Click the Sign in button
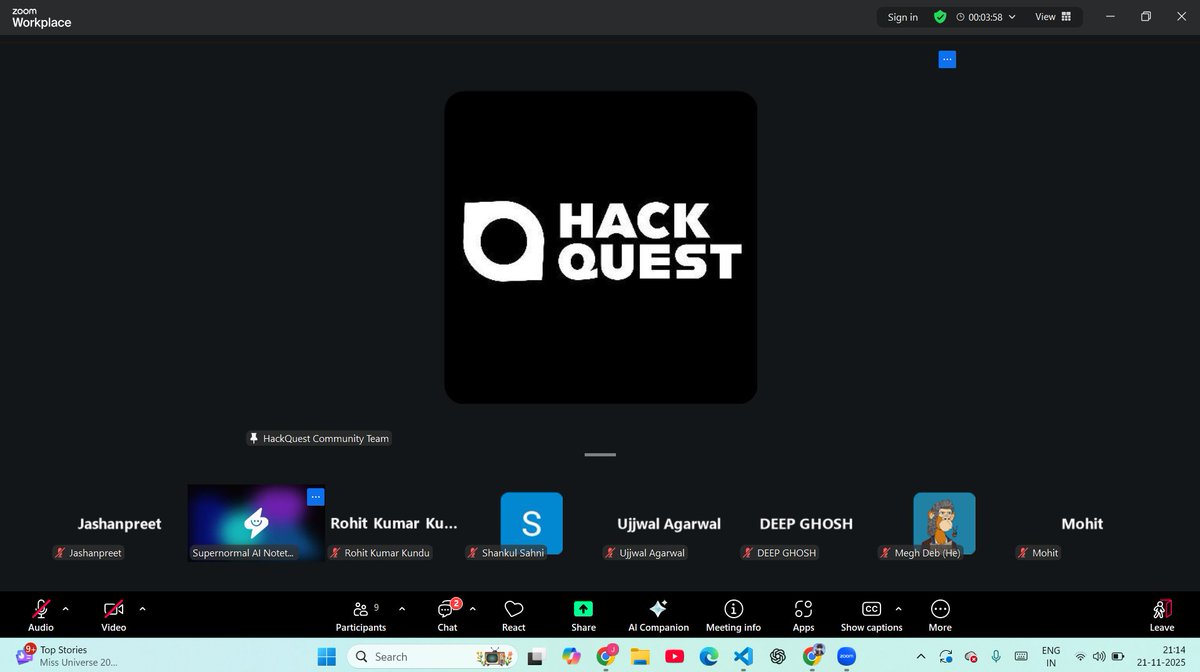This screenshot has width=1200, height=672. pyautogui.click(x=903, y=17)
